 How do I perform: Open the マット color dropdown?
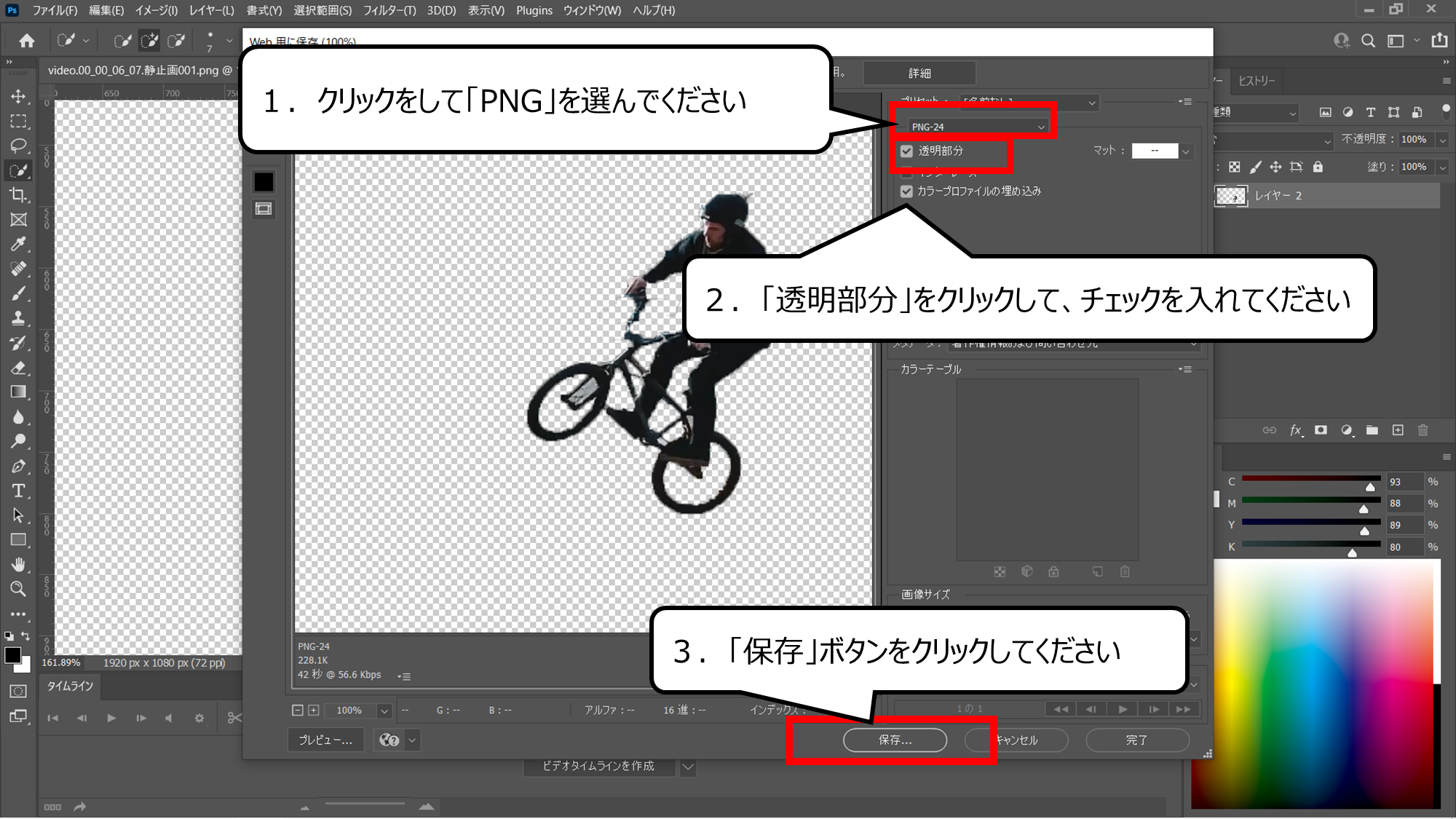[x=1186, y=151]
